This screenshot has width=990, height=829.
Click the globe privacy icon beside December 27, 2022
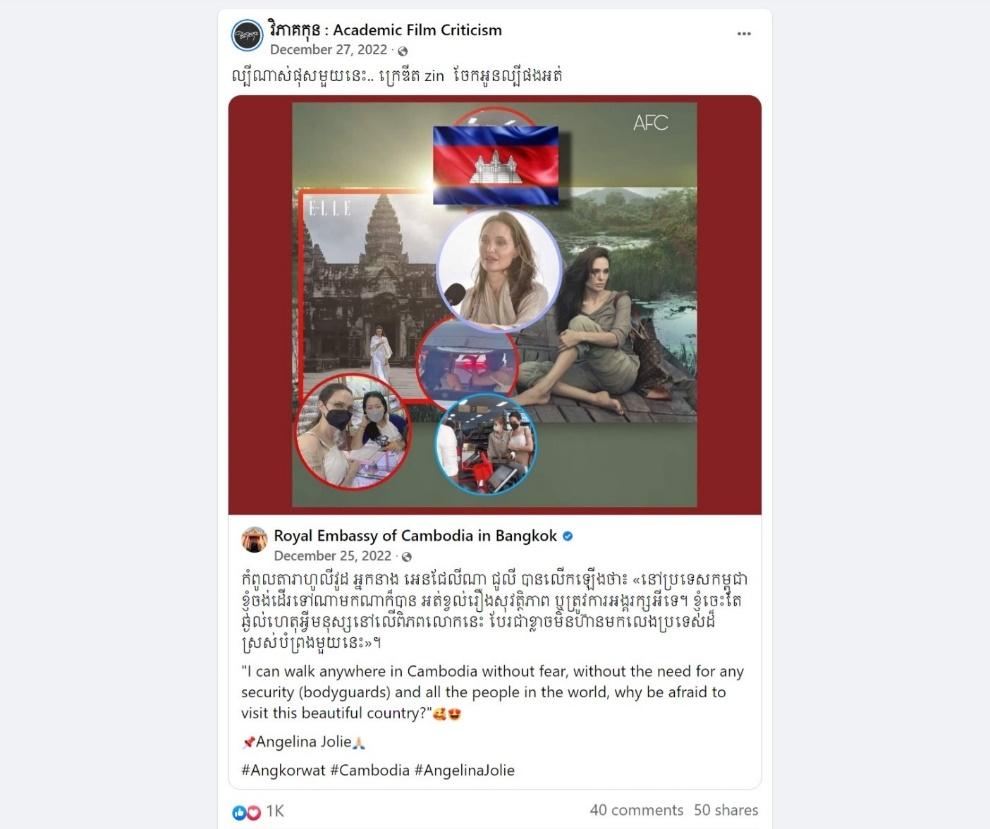point(403,51)
